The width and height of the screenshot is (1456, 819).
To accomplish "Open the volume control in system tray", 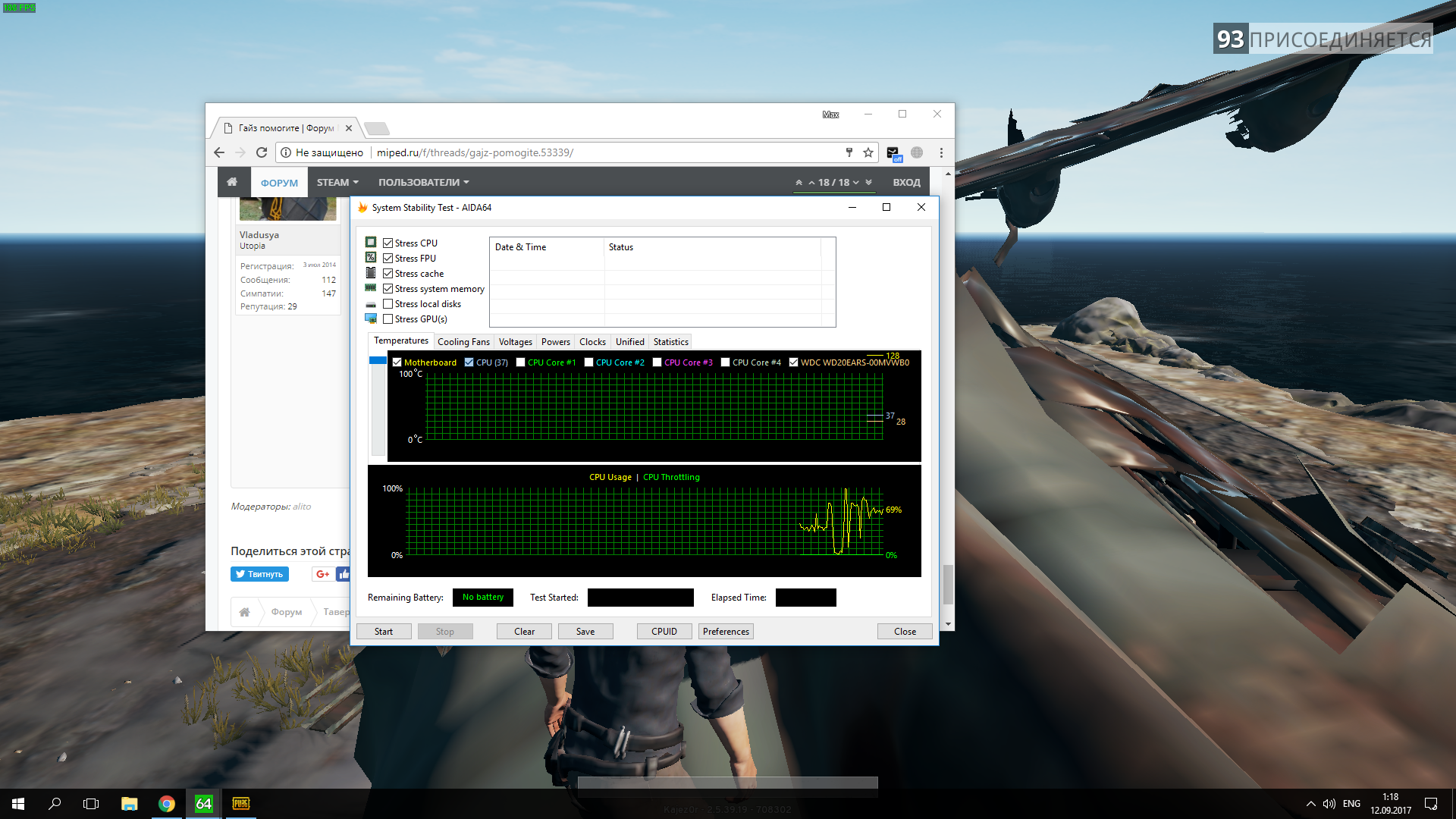I will (x=1329, y=804).
